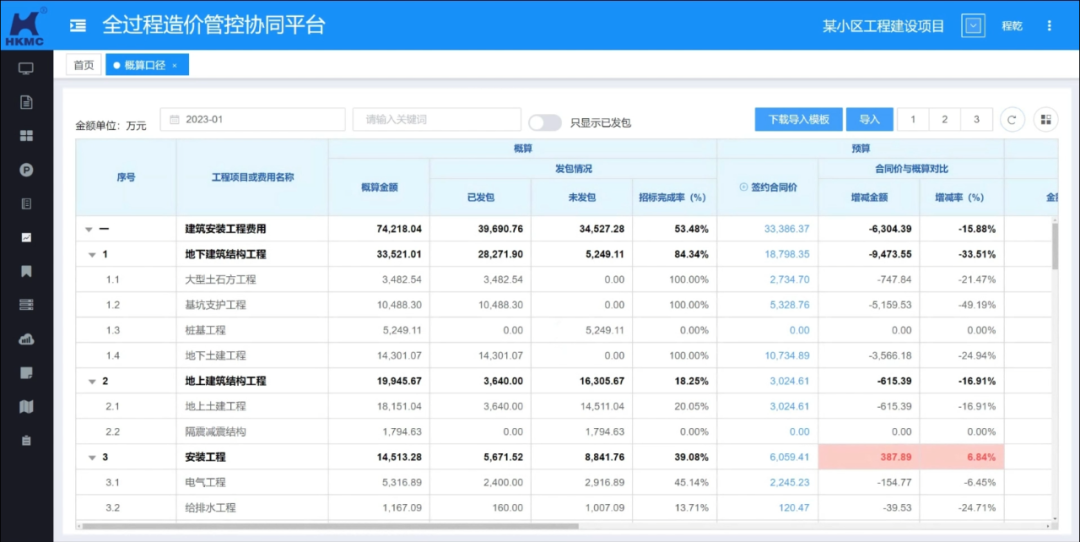The width and height of the screenshot is (1080, 542).
Task: Click the HKMC logo
Action: pyautogui.click(x=25, y=26)
